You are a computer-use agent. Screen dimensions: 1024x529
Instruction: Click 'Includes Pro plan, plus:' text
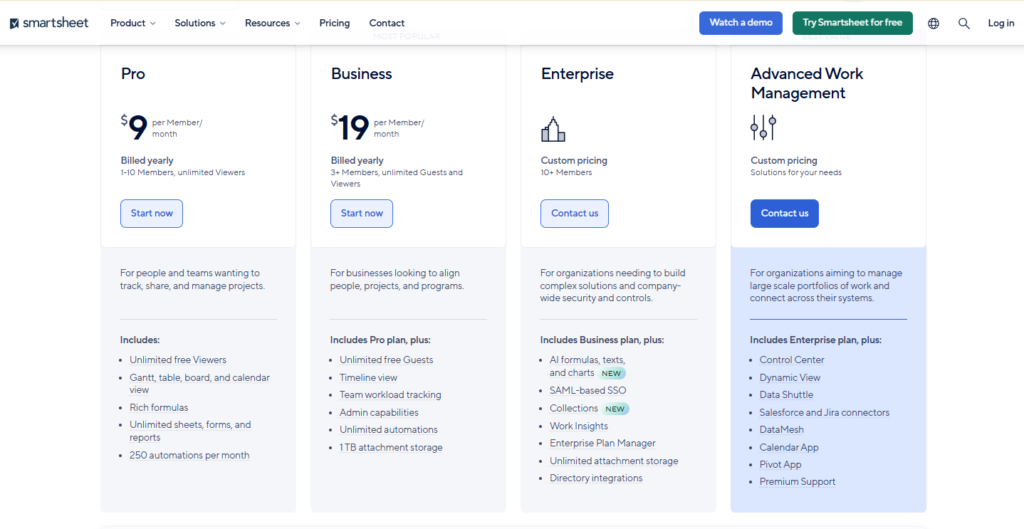point(381,340)
